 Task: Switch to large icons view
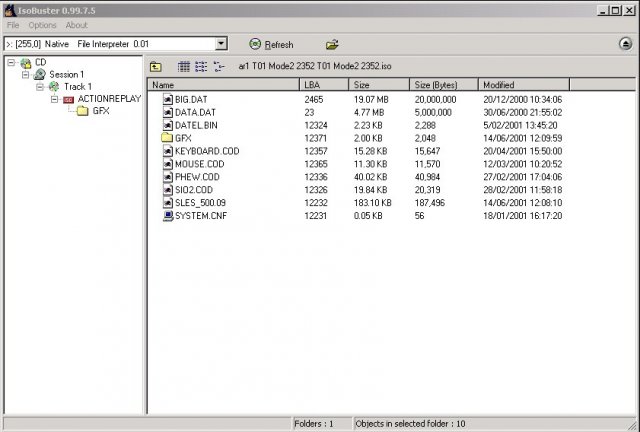pyautogui.click(x=184, y=66)
